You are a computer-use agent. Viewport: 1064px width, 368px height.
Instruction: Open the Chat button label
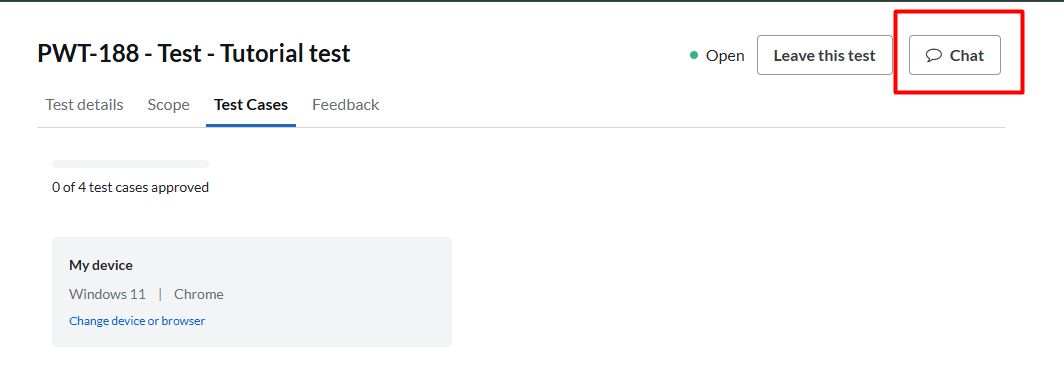(966, 55)
